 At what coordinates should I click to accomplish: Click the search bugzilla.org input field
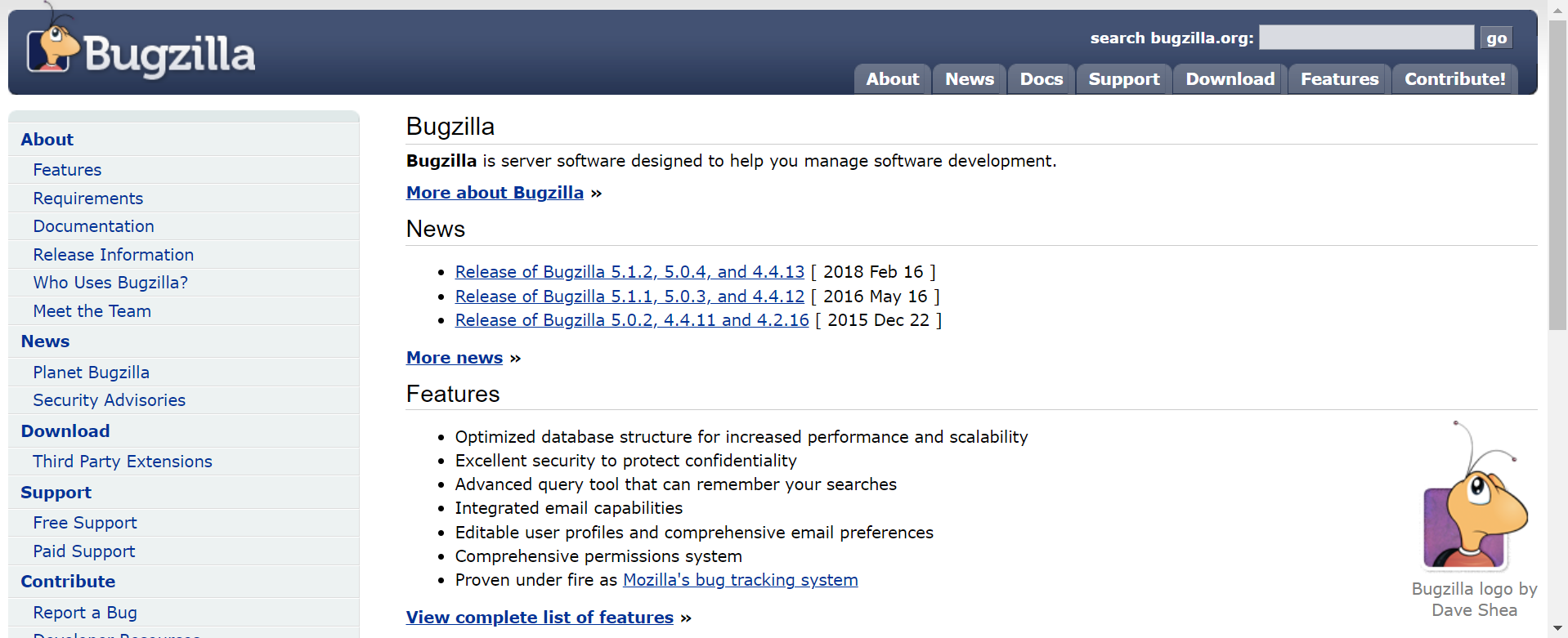(1365, 38)
